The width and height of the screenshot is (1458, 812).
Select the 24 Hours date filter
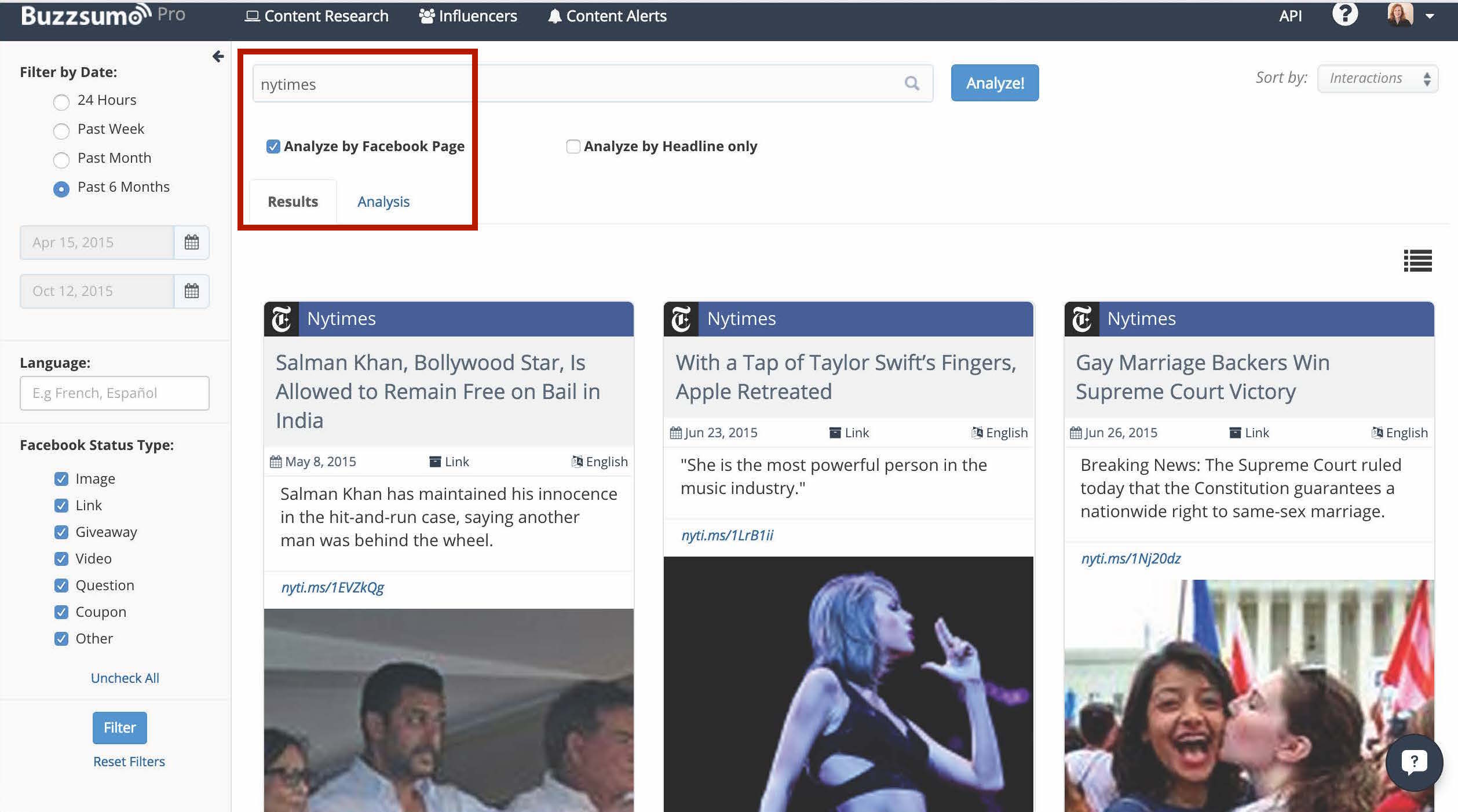pos(61,103)
